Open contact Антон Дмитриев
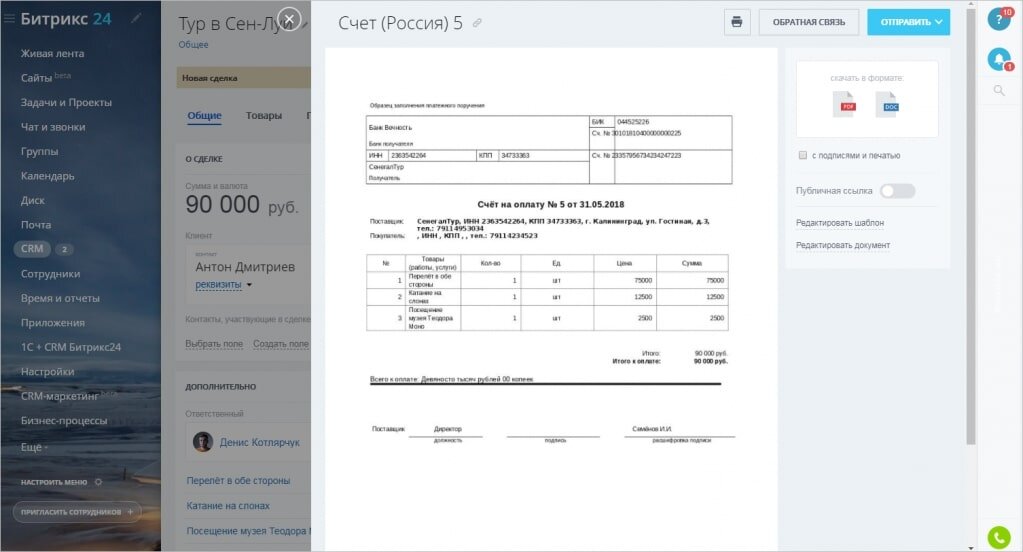The width and height of the screenshot is (1023, 552). click(x=245, y=267)
